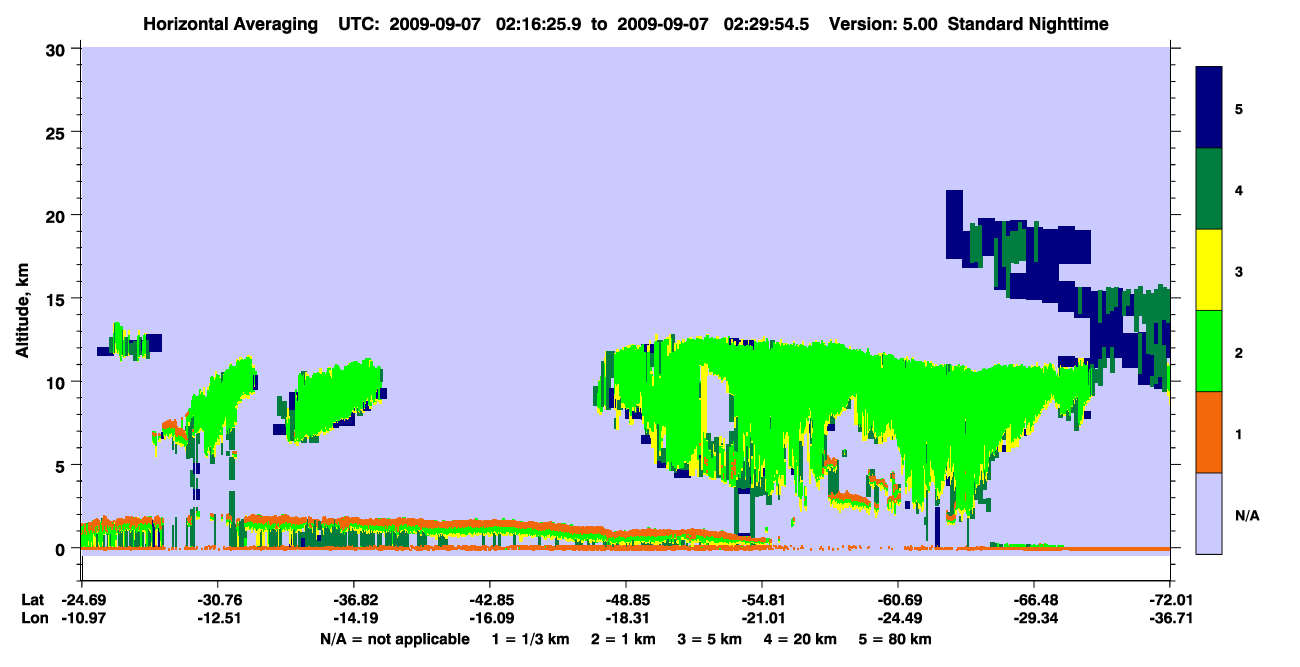Click the latitude value -48.85

[626, 600]
